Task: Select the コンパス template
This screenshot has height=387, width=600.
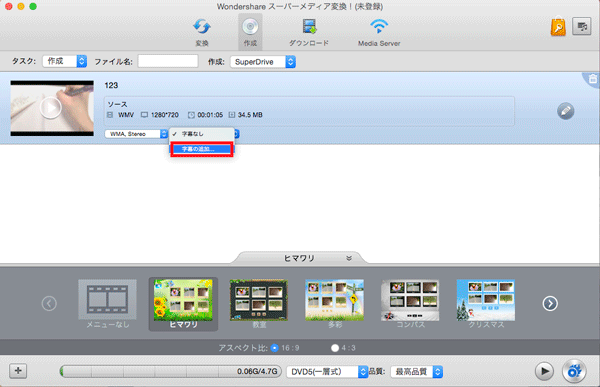Action: point(410,304)
